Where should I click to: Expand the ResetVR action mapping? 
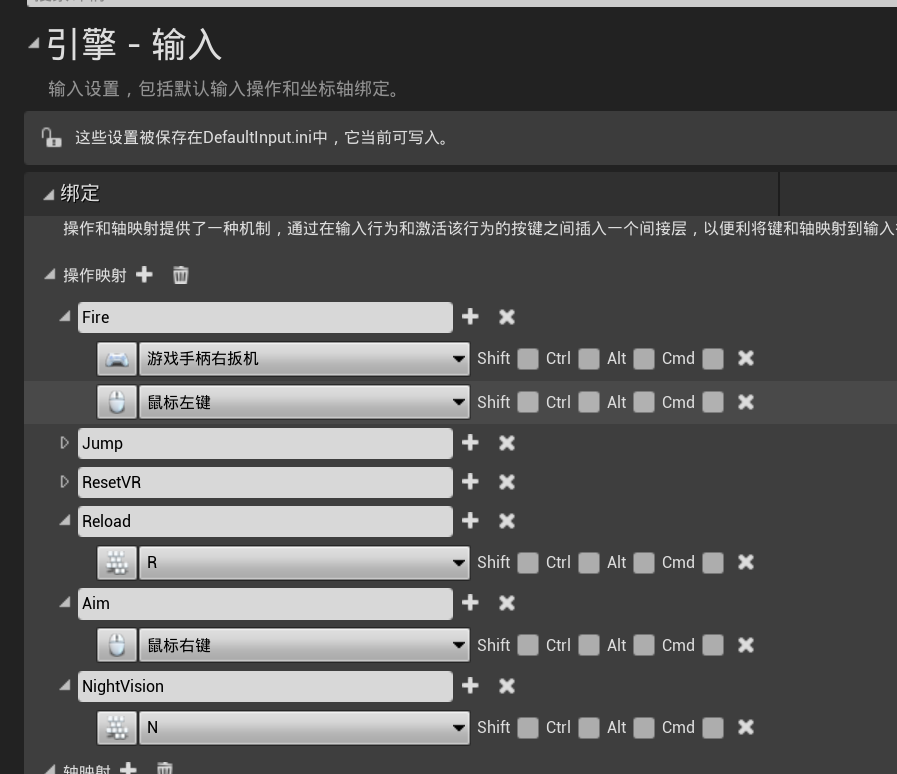pos(65,482)
